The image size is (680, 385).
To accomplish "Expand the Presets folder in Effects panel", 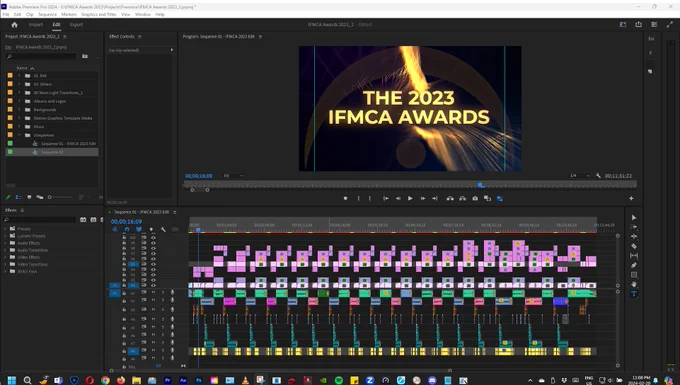I will (6, 229).
